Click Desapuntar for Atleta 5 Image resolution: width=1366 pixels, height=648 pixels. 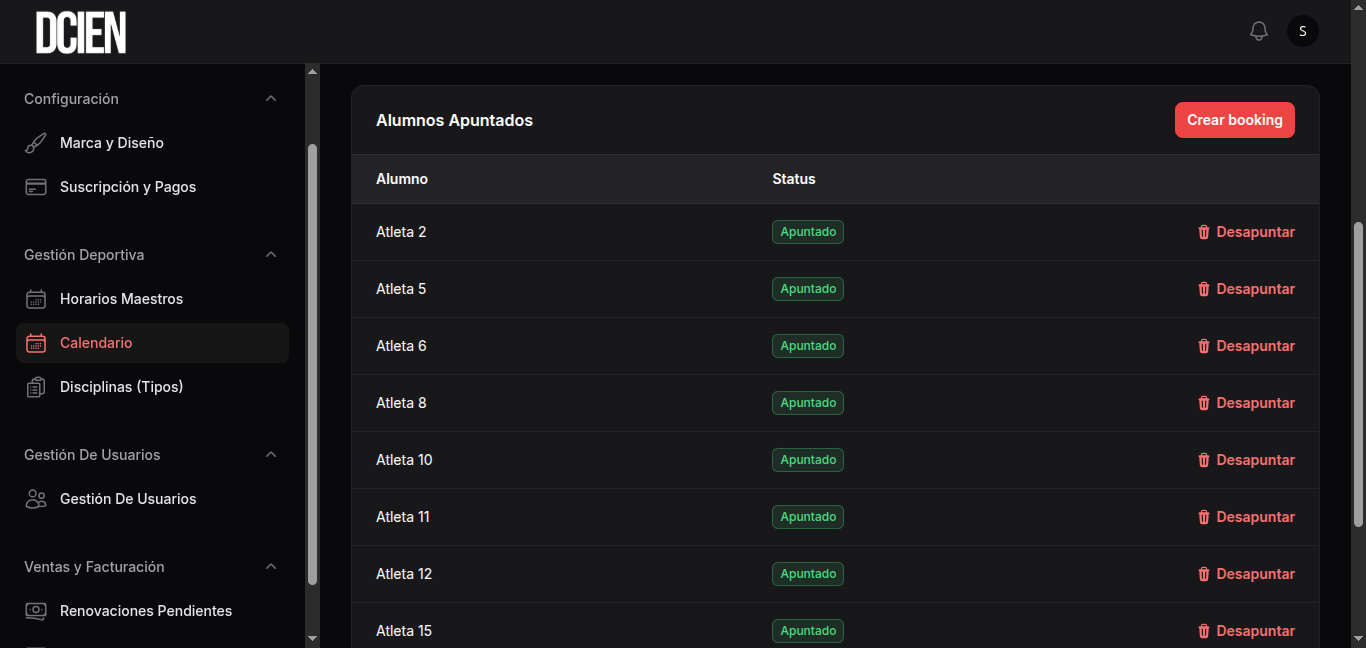(1255, 288)
